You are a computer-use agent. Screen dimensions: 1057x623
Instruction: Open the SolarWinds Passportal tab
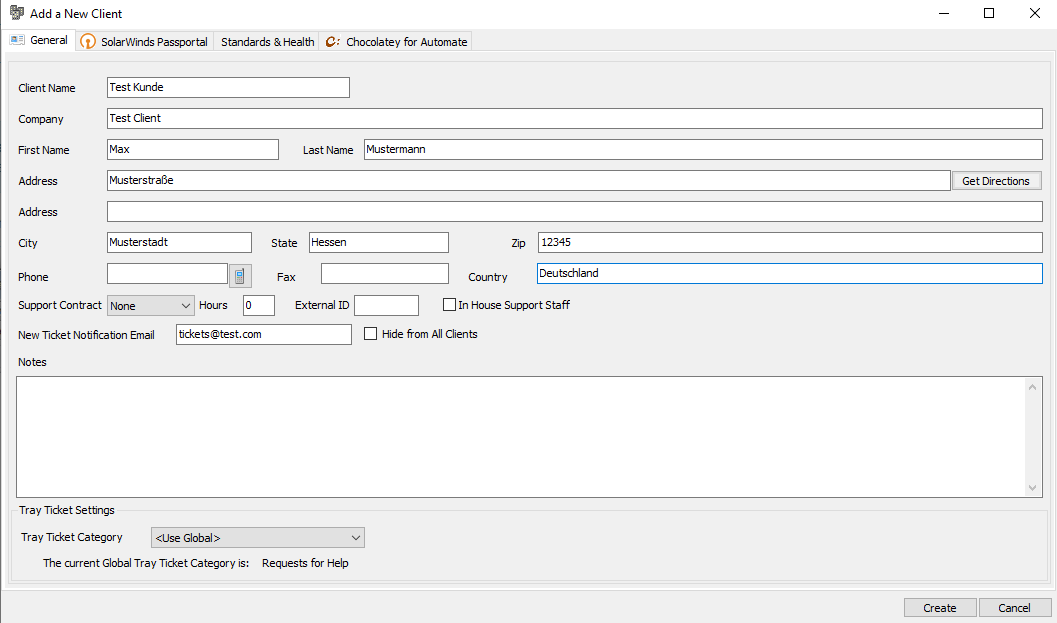145,42
